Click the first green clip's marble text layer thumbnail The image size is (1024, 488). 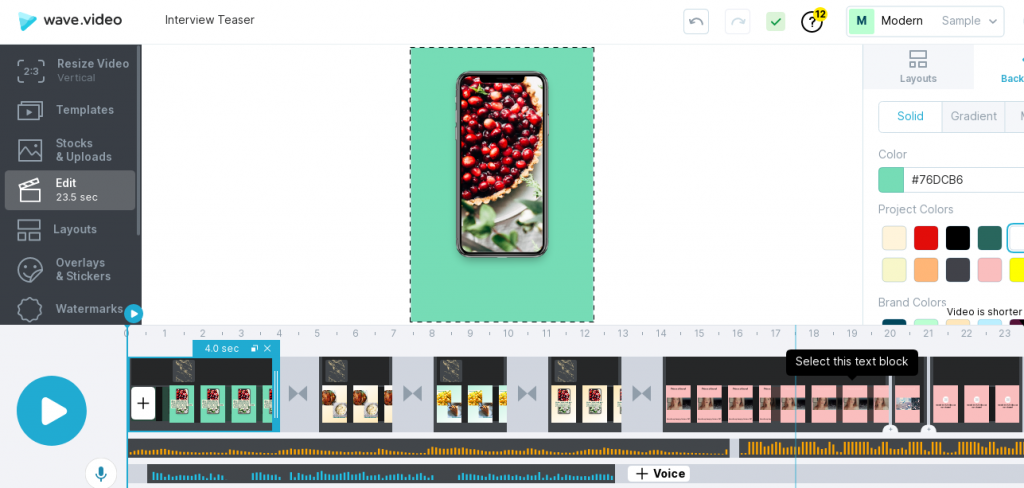184,371
